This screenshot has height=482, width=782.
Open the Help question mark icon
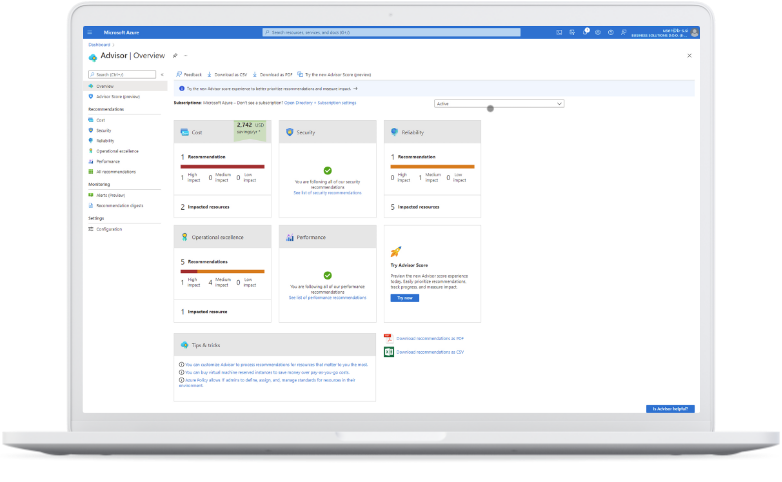611,32
